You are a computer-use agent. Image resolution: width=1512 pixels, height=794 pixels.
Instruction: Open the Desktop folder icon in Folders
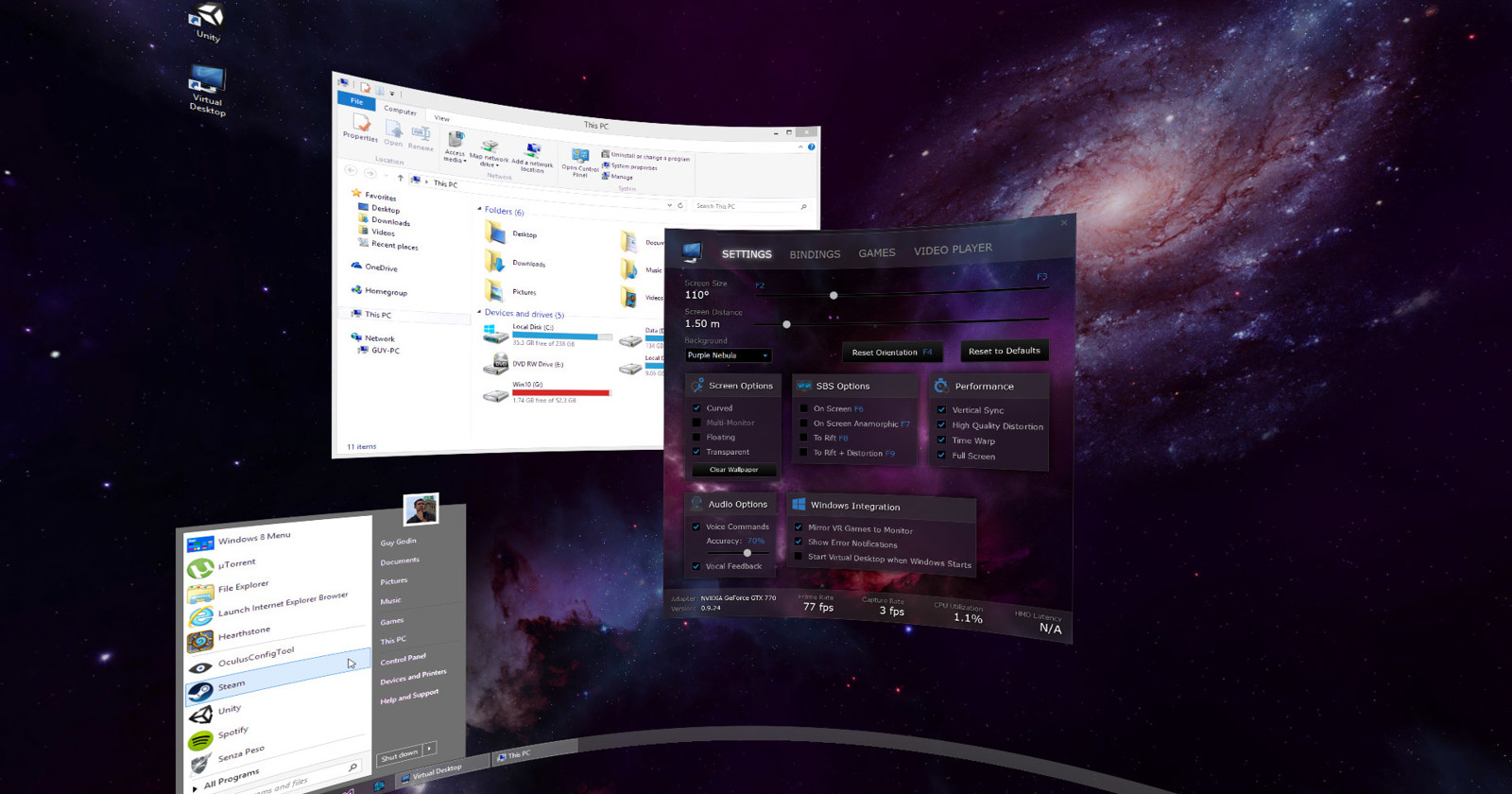coord(495,232)
